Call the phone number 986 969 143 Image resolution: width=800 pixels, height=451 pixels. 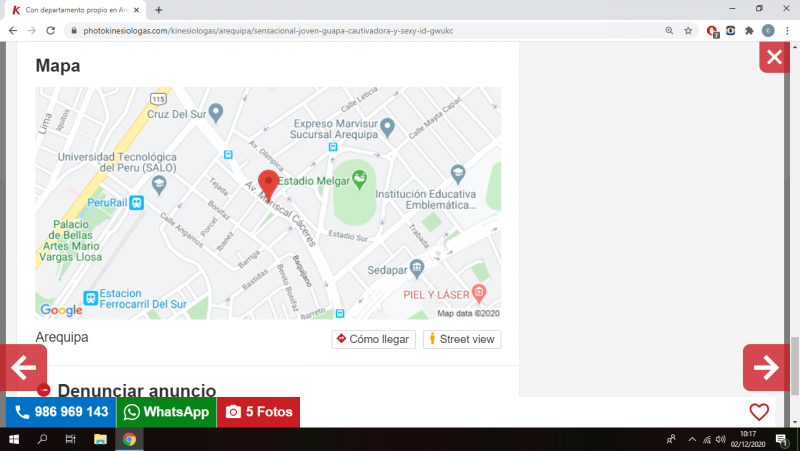click(61, 412)
